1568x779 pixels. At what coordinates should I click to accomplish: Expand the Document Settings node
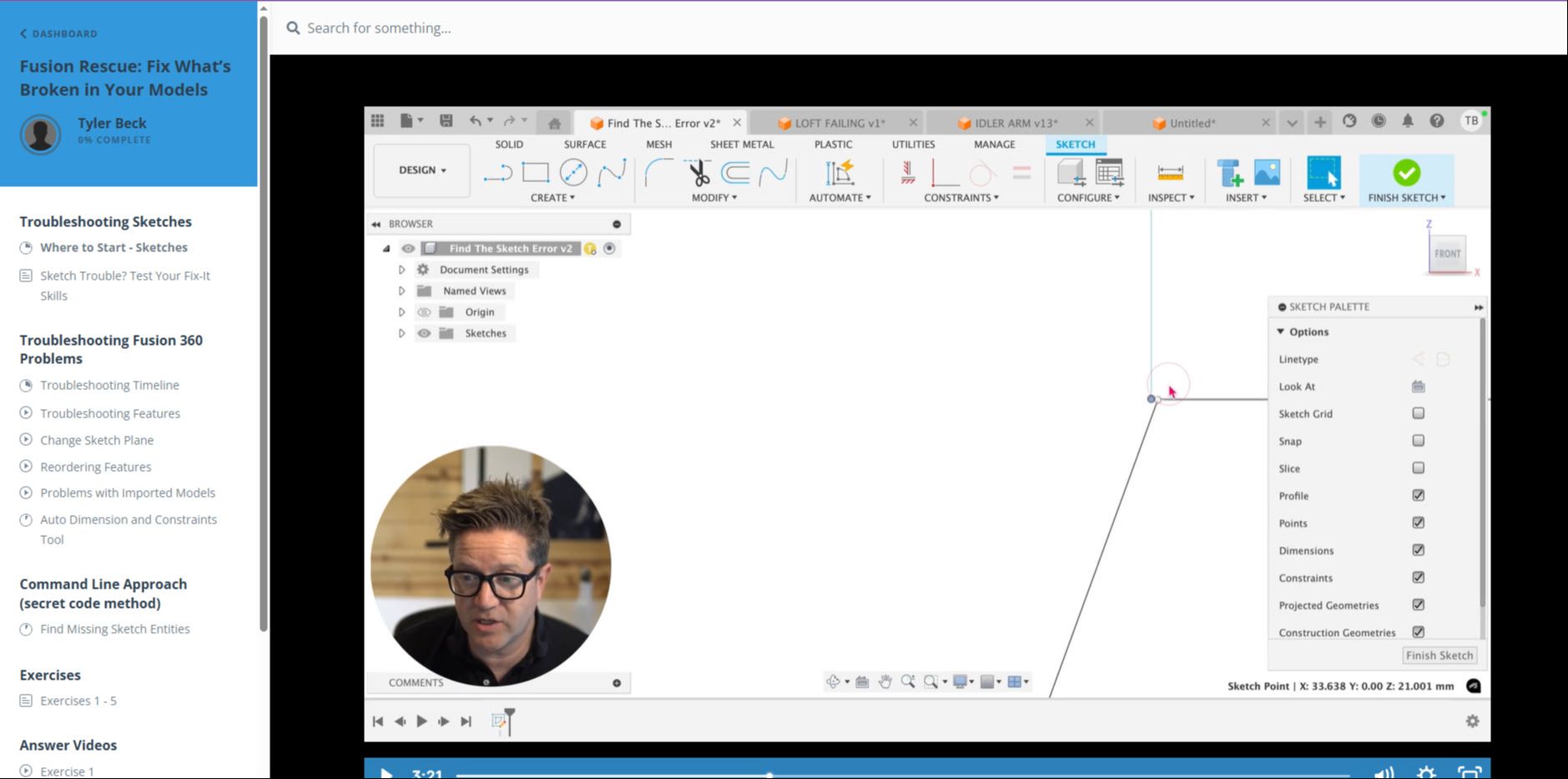click(x=401, y=270)
